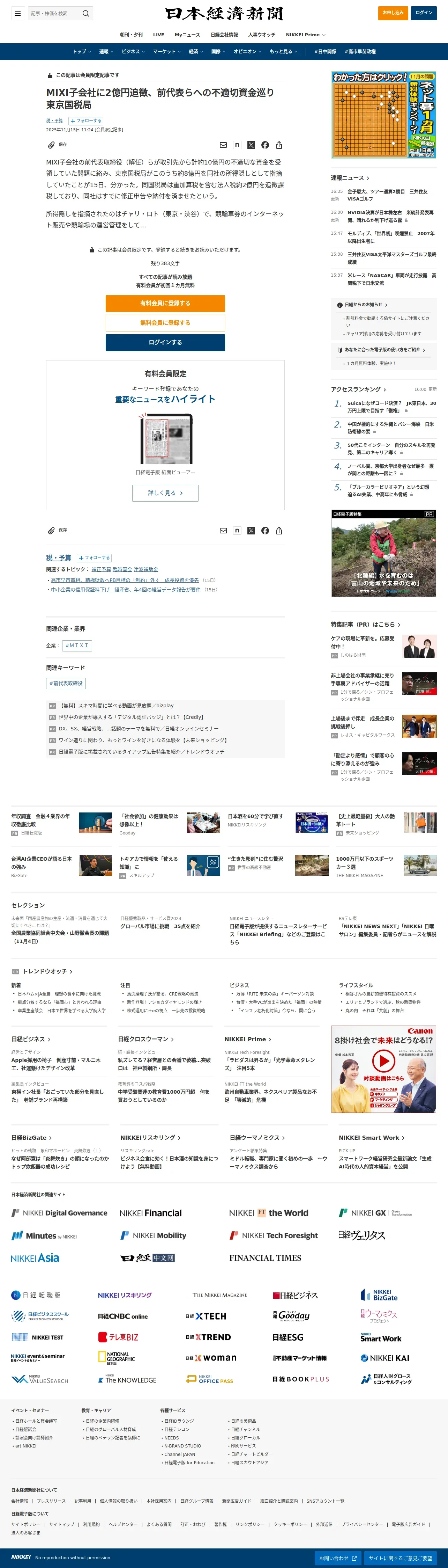The width and height of the screenshot is (448, 1568).
Task: Open 人事ウオッチ in the top menu
Action: (x=261, y=35)
